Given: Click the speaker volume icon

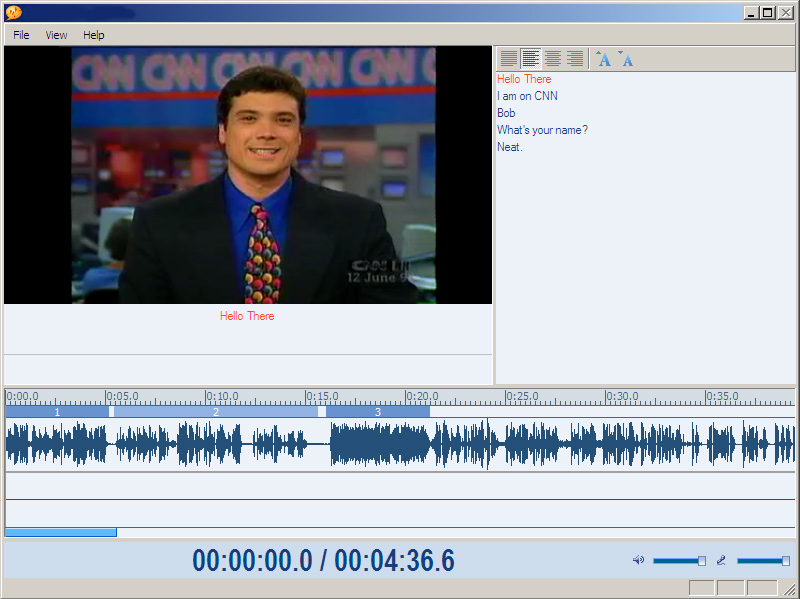Looking at the screenshot, I should point(638,560).
